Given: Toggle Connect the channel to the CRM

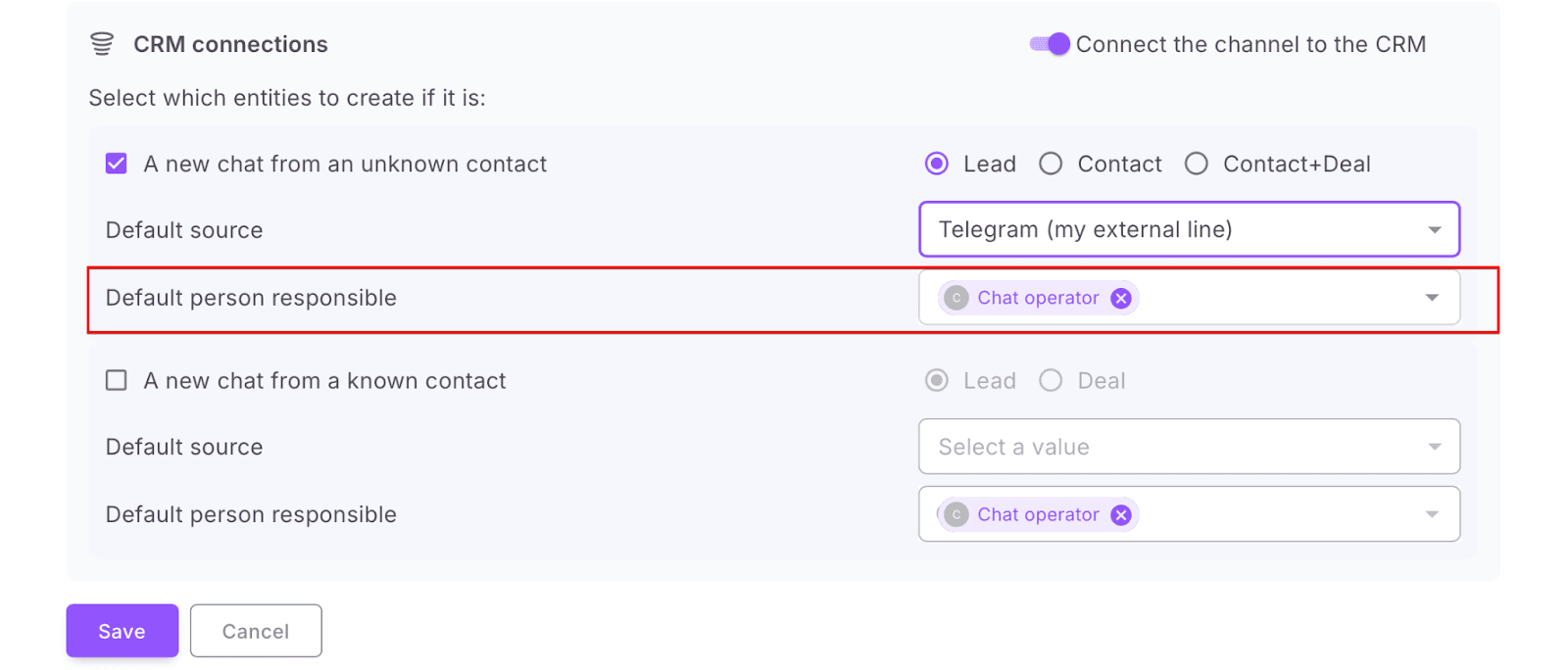Looking at the screenshot, I should [1051, 44].
